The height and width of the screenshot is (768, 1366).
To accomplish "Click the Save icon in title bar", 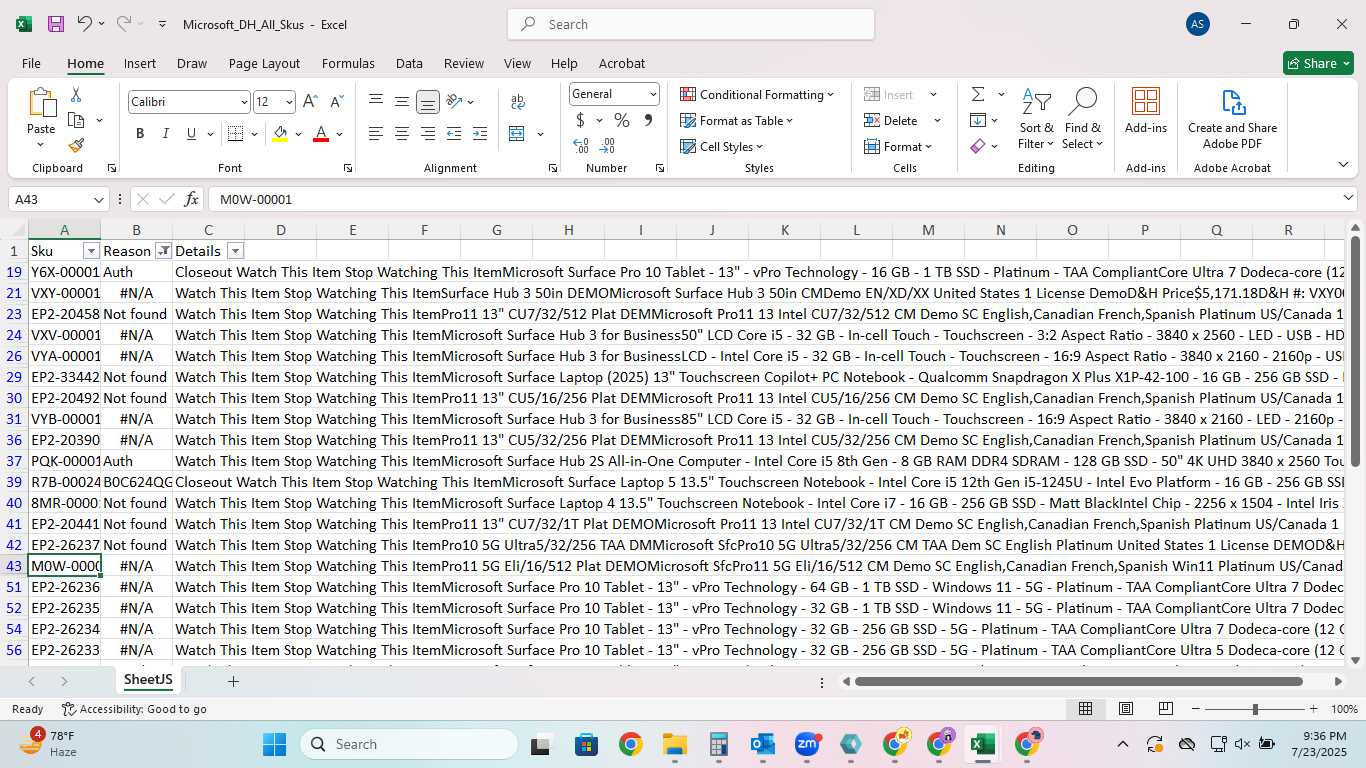I will tap(56, 24).
